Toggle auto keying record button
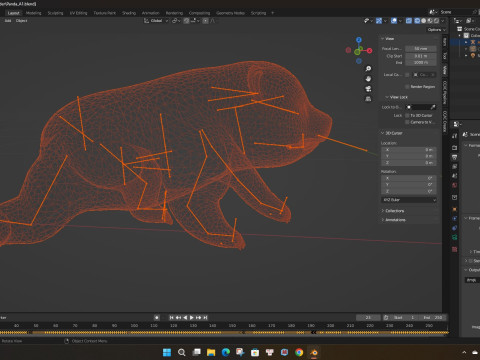 tap(157, 318)
